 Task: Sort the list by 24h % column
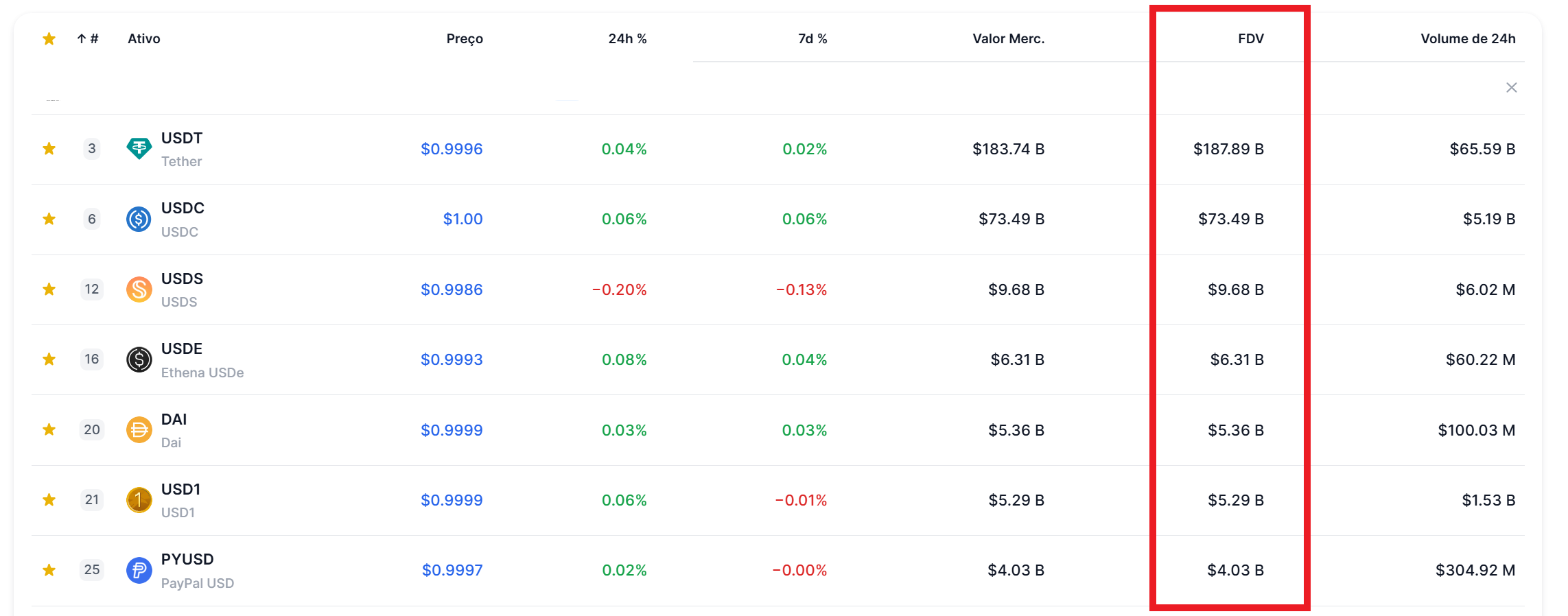click(x=627, y=38)
